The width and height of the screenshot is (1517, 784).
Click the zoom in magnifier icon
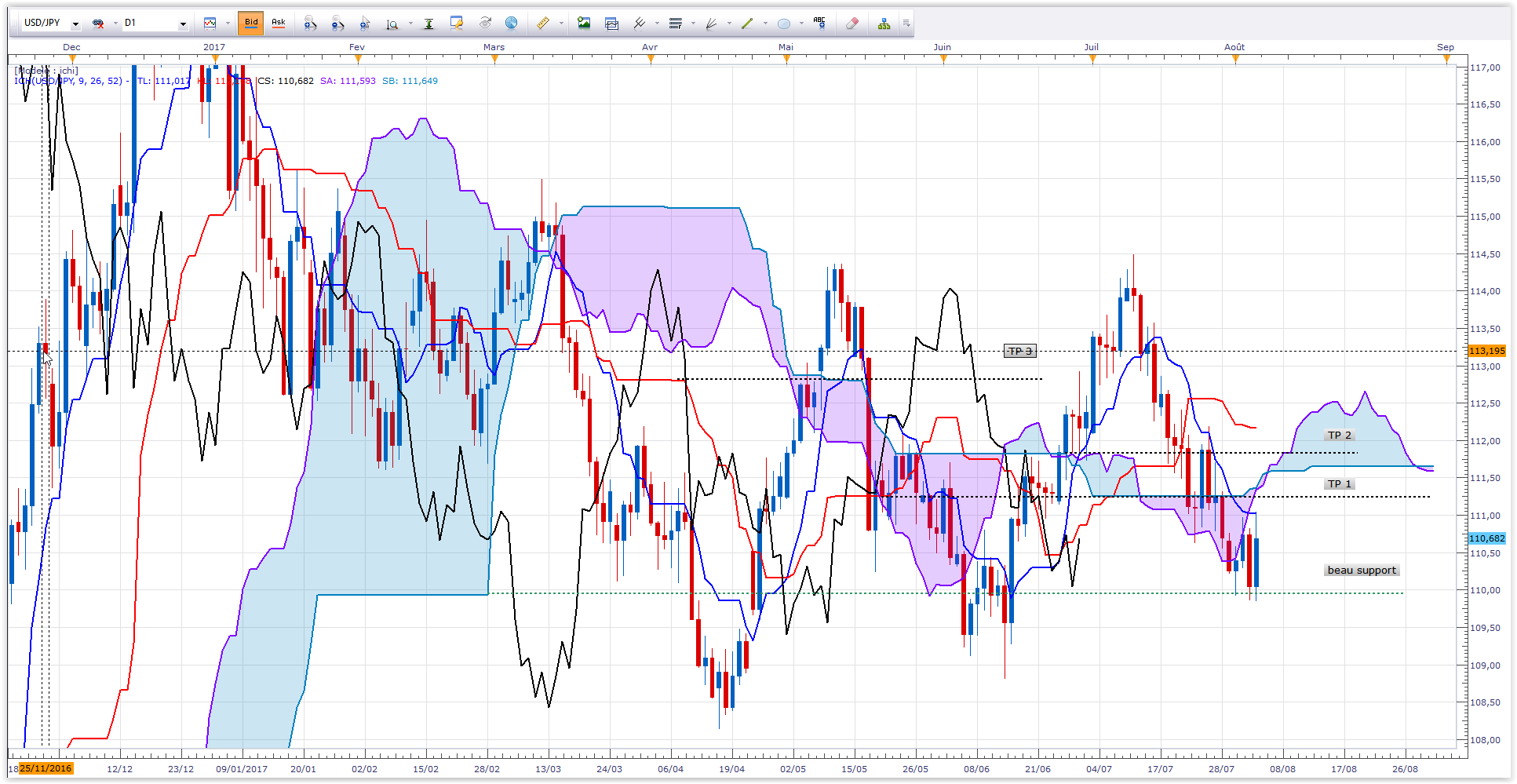[310, 24]
